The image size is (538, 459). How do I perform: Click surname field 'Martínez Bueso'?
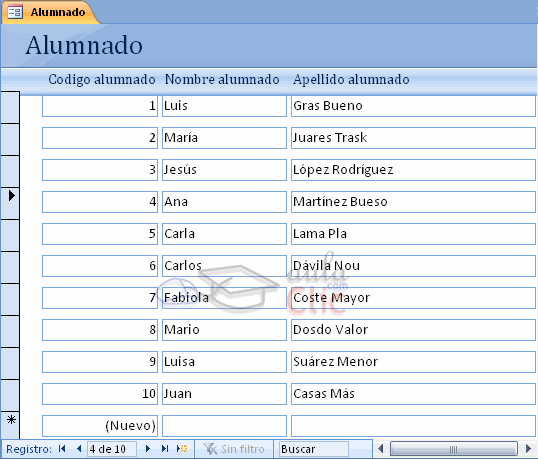pyautogui.click(x=413, y=202)
